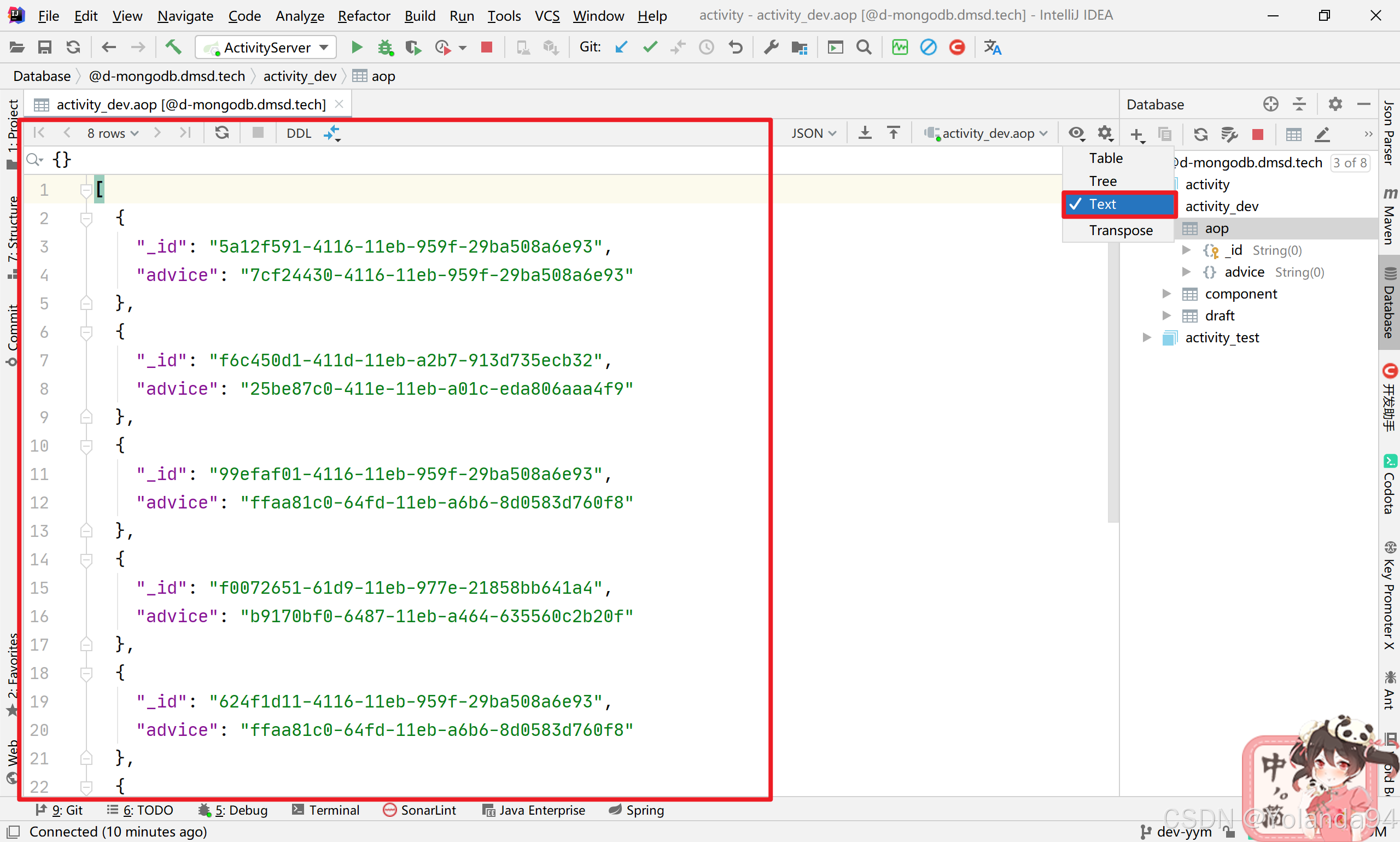1400x842 pixels.
Task: Open the Translate icon in main toolbar
Action: [992, 47]
